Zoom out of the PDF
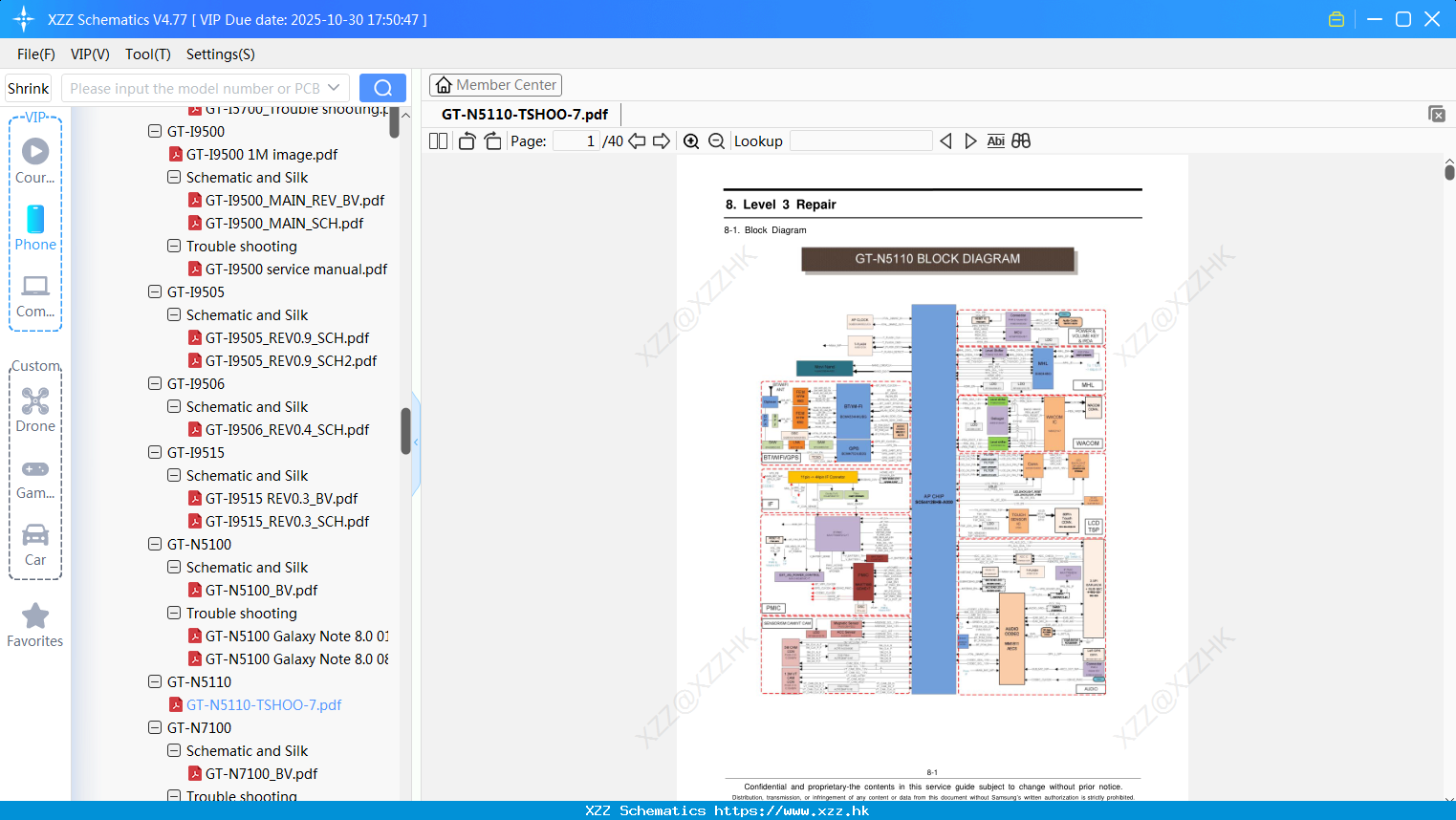Screen dimensions: 1456x820 click(x=716, y=141)
